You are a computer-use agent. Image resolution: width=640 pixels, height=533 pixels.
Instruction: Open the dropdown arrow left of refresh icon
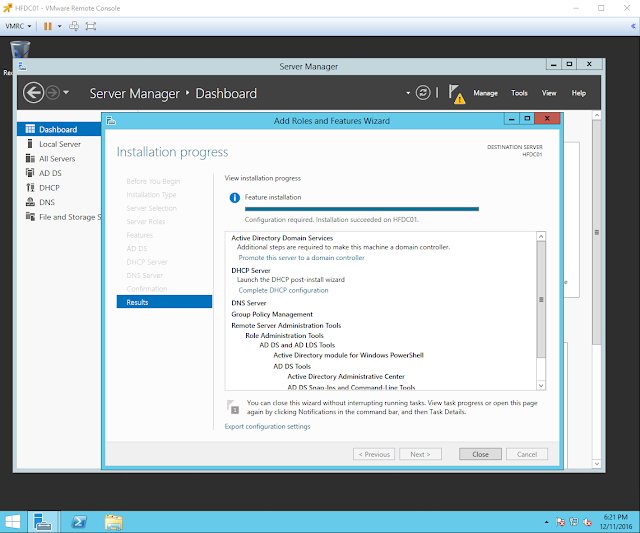point(408,93)
